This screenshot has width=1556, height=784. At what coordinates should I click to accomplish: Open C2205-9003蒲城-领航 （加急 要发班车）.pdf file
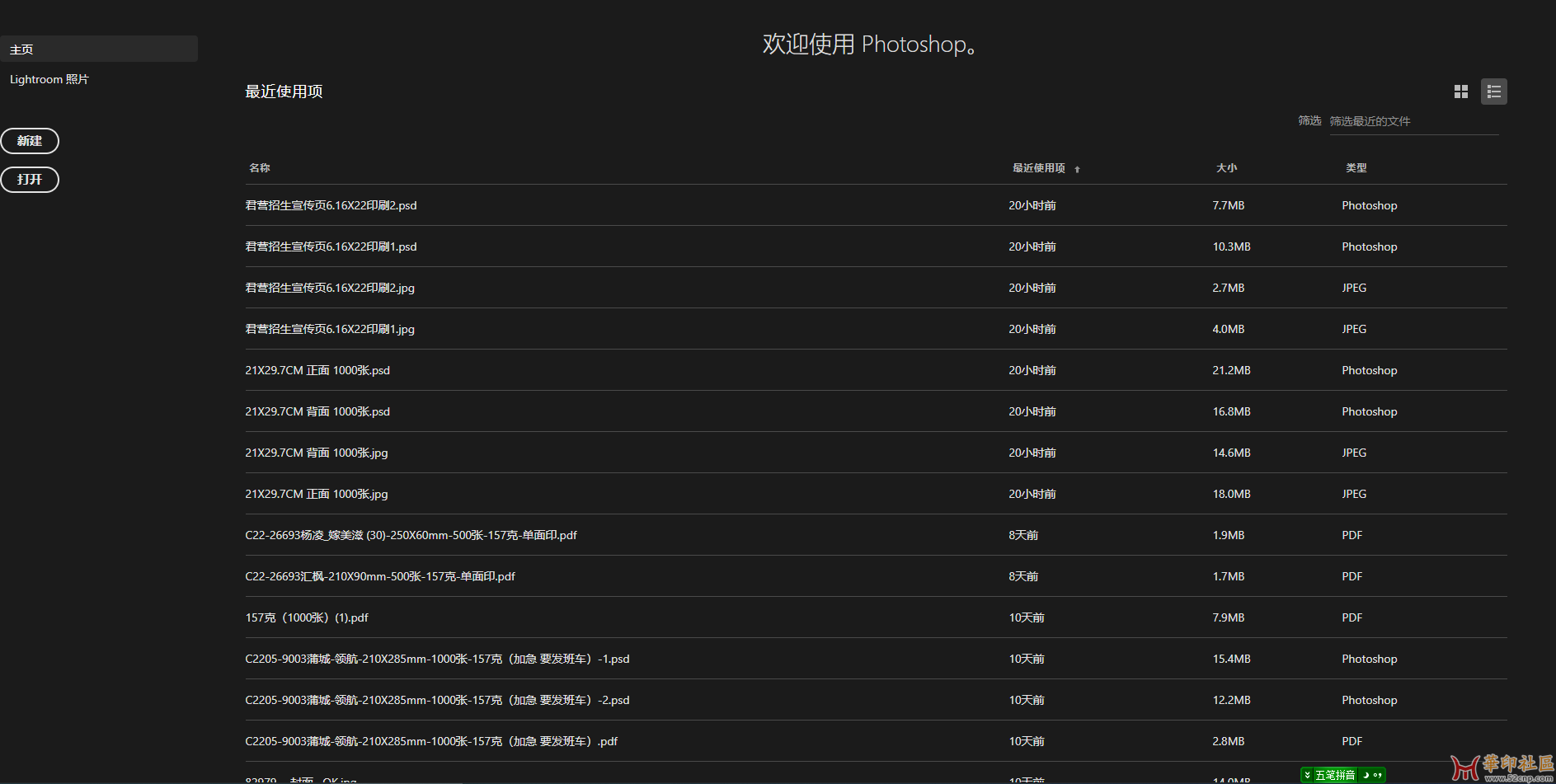pos(431,741)
